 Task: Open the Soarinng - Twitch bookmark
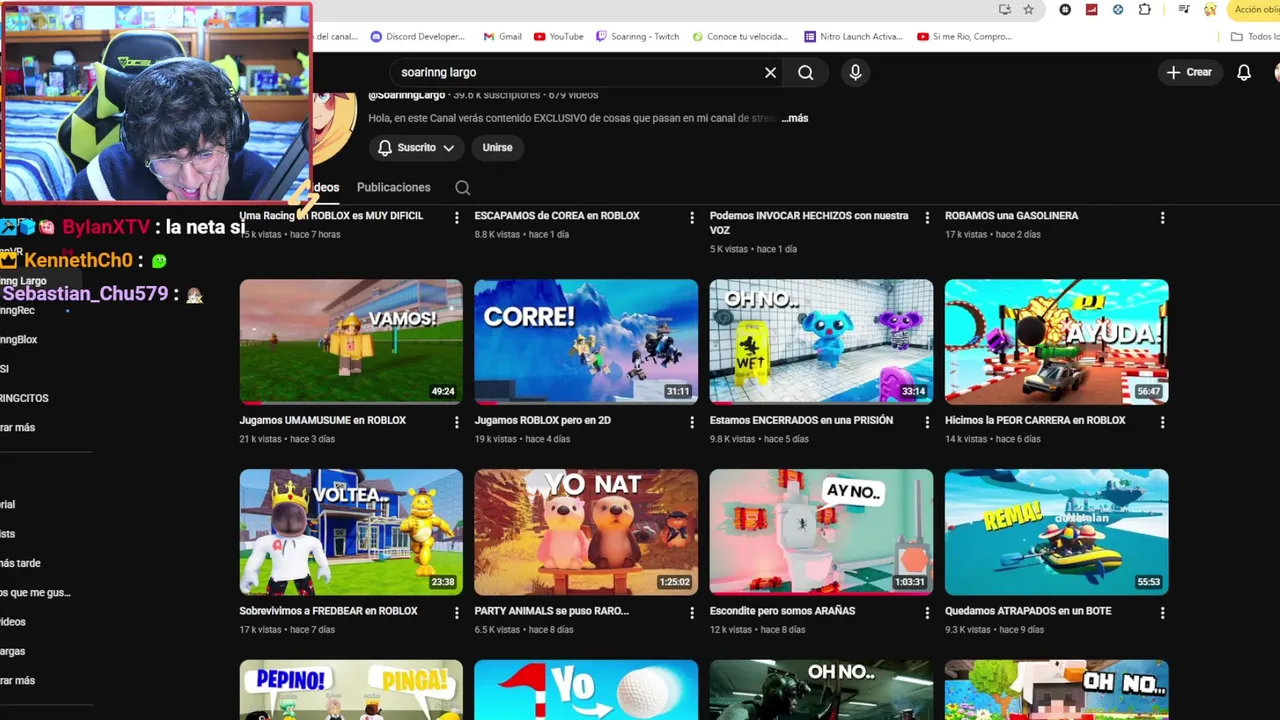click(x=638, y=36)
